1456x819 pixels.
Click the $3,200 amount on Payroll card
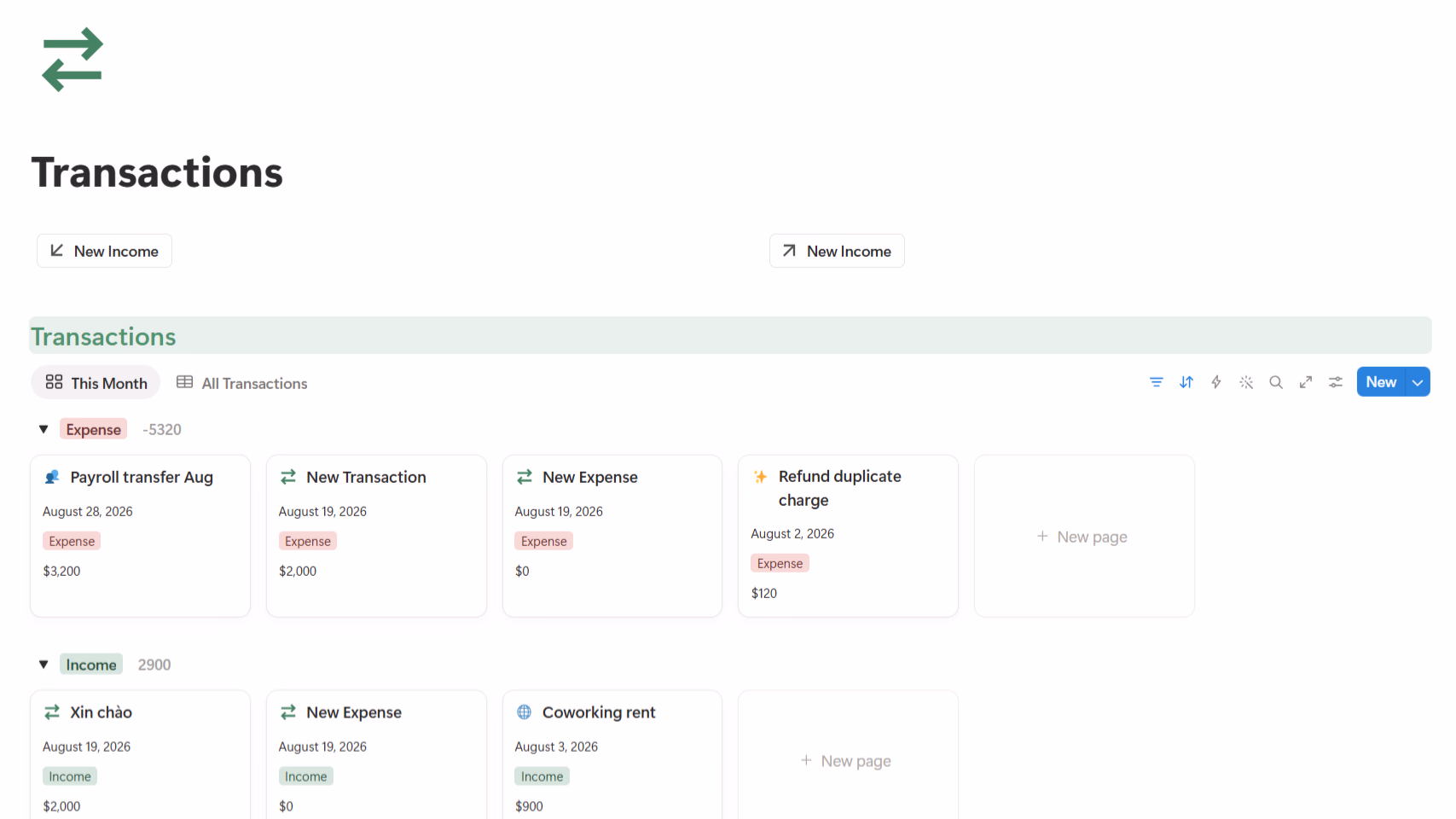click(61, 571)
